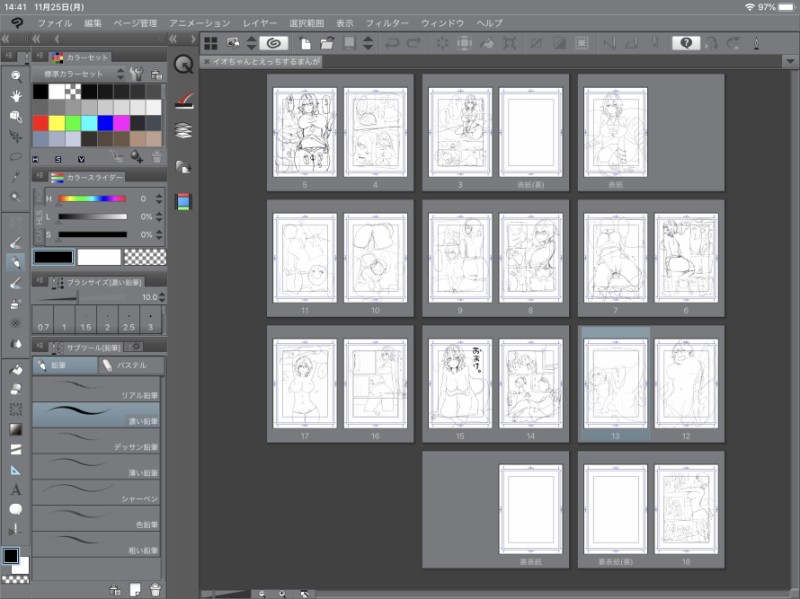Switch to 鉛筆 sub tool group
This screenshot has height=599, width=800.
coord(65,365)
